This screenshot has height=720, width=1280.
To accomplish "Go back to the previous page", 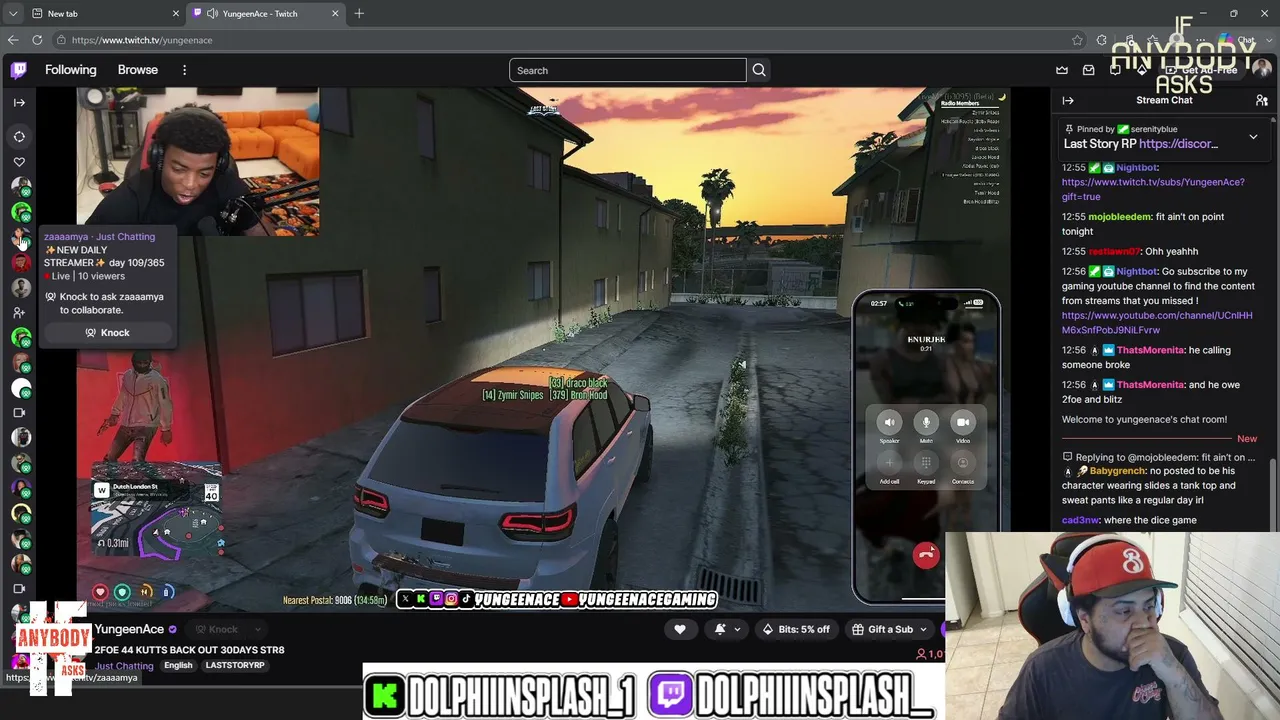I will pyautogui.click(x=13, y=40).
